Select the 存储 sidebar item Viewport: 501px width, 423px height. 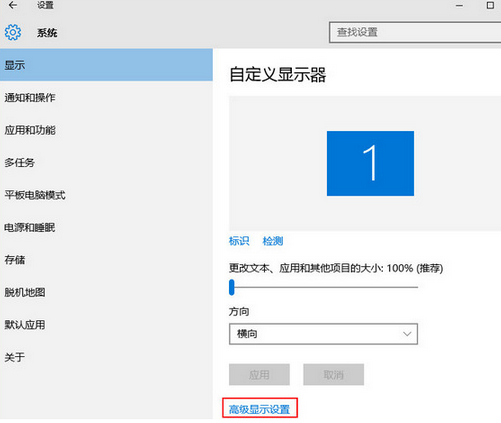[x=106, y=260]
